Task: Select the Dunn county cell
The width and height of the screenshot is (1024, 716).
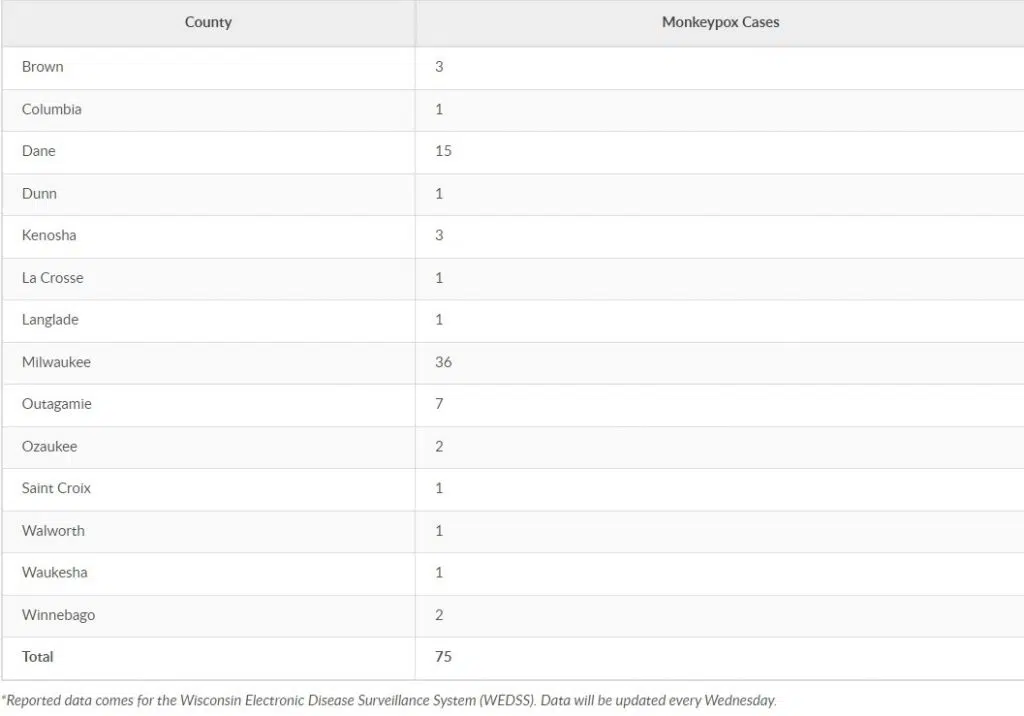Action: tap(40, 193)
